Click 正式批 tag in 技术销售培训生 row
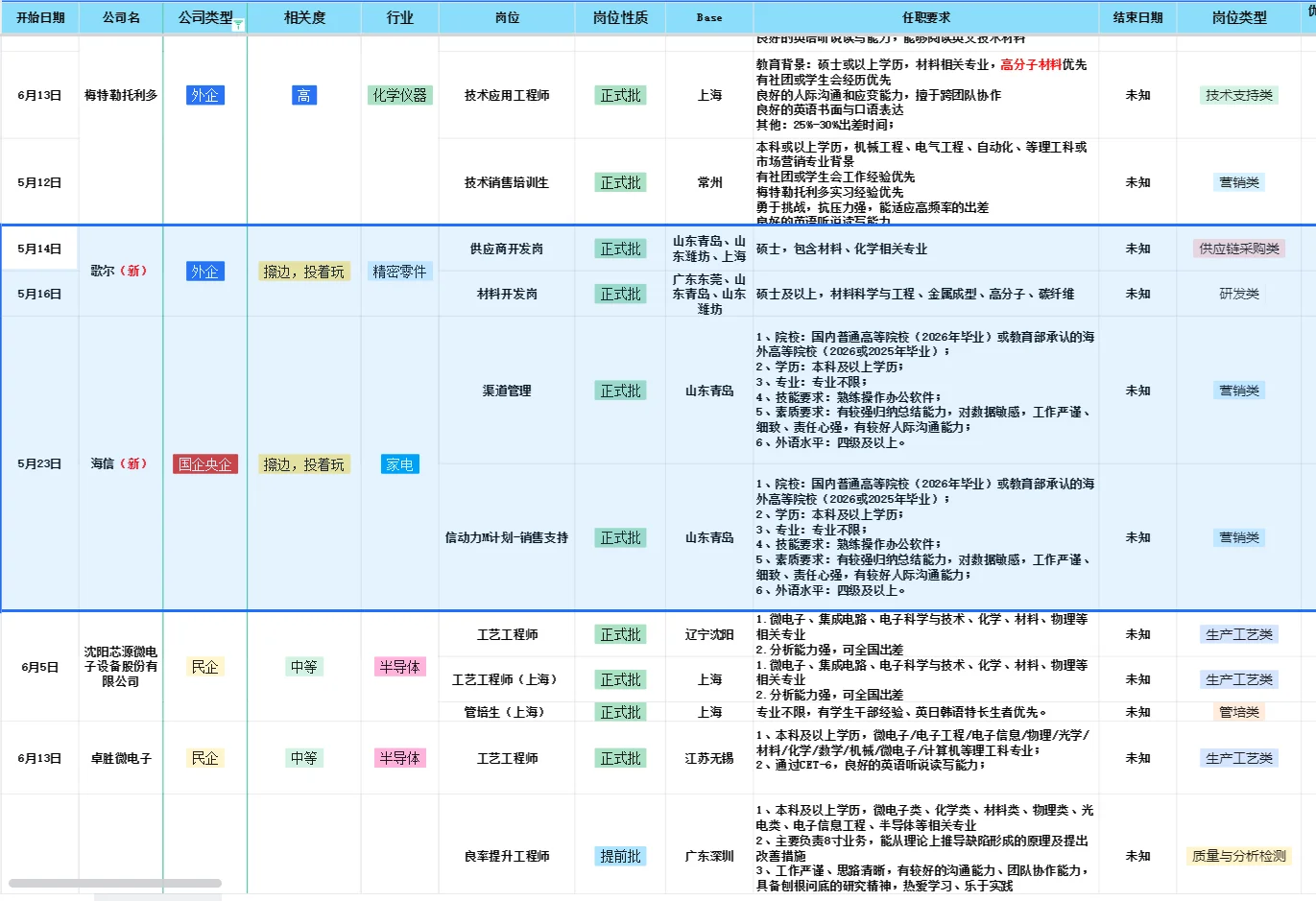Viewport: 1316px width, 901px height. (x=620, y=182)
